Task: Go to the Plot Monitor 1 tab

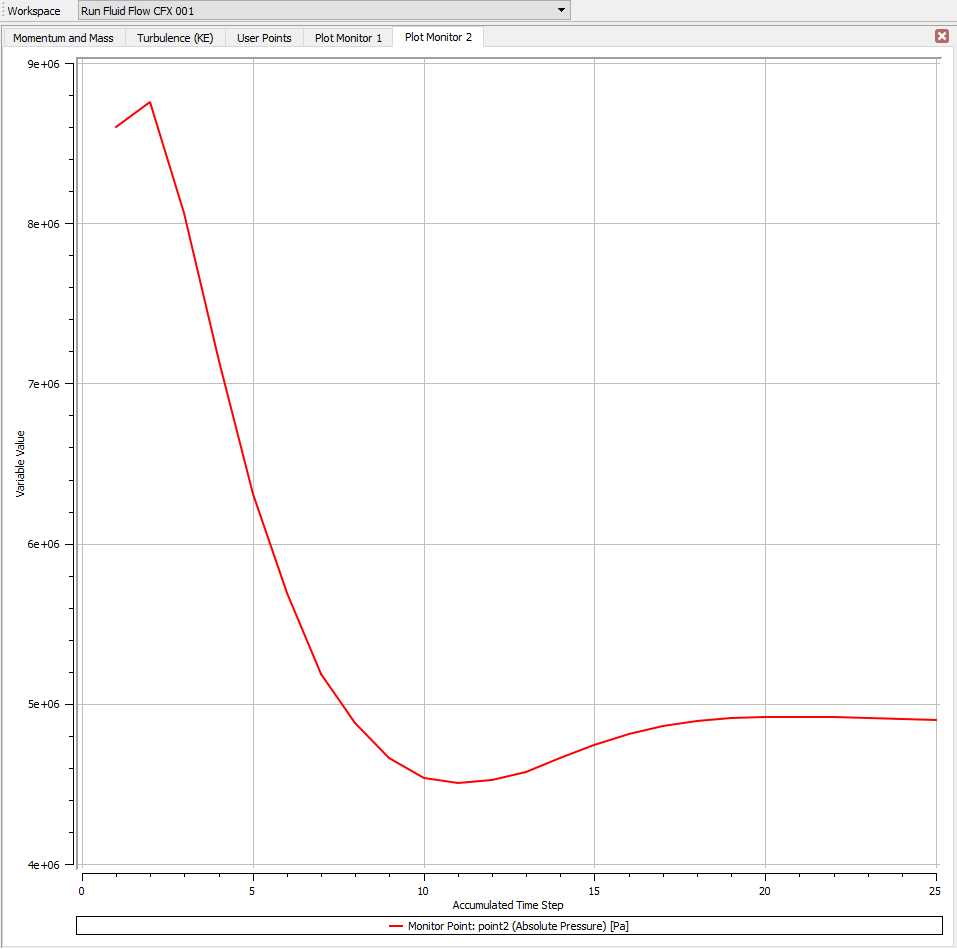Action: [x=348, y=38]
